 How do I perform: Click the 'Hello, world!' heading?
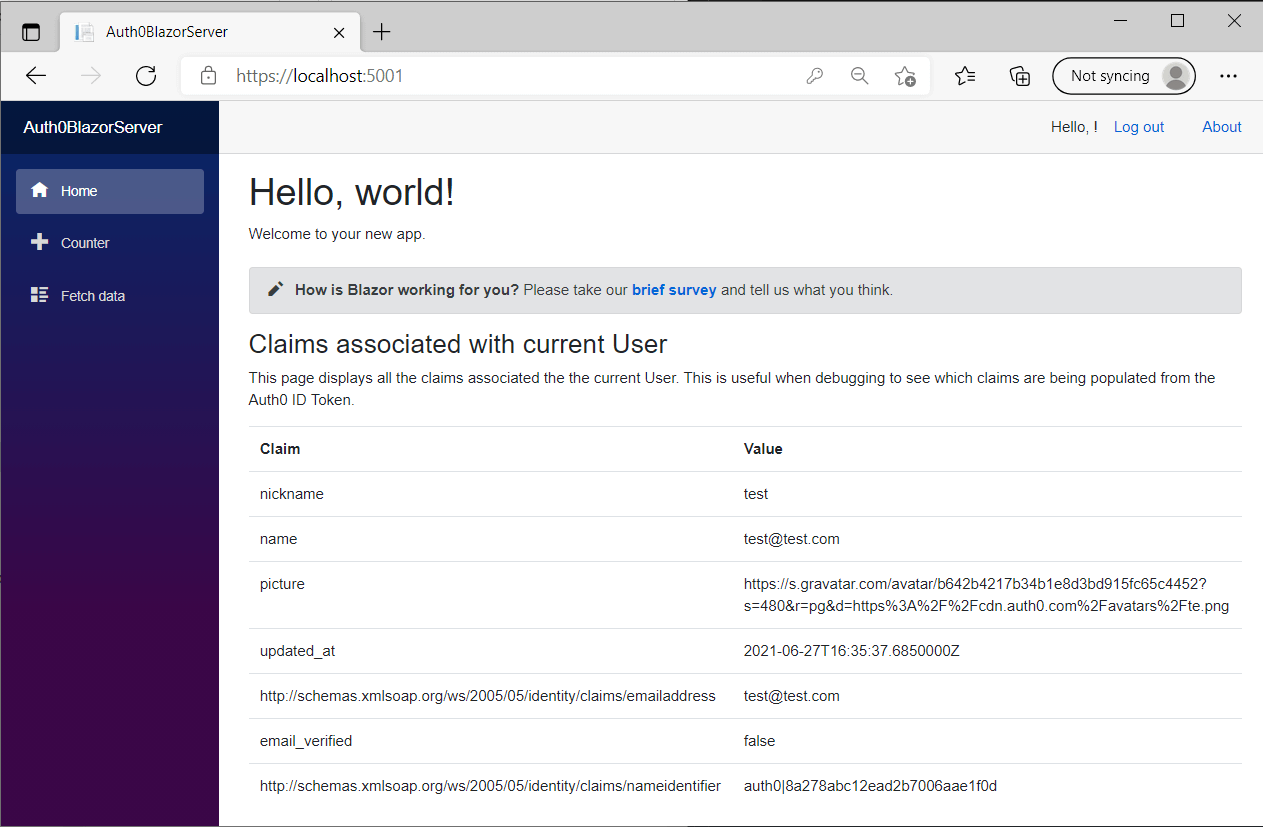(352, 192)
